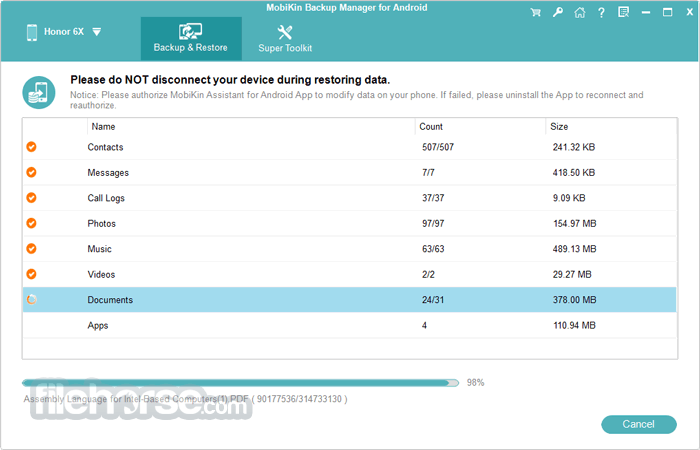
Task: Click the Name column header
Action: tap(103, 127)
